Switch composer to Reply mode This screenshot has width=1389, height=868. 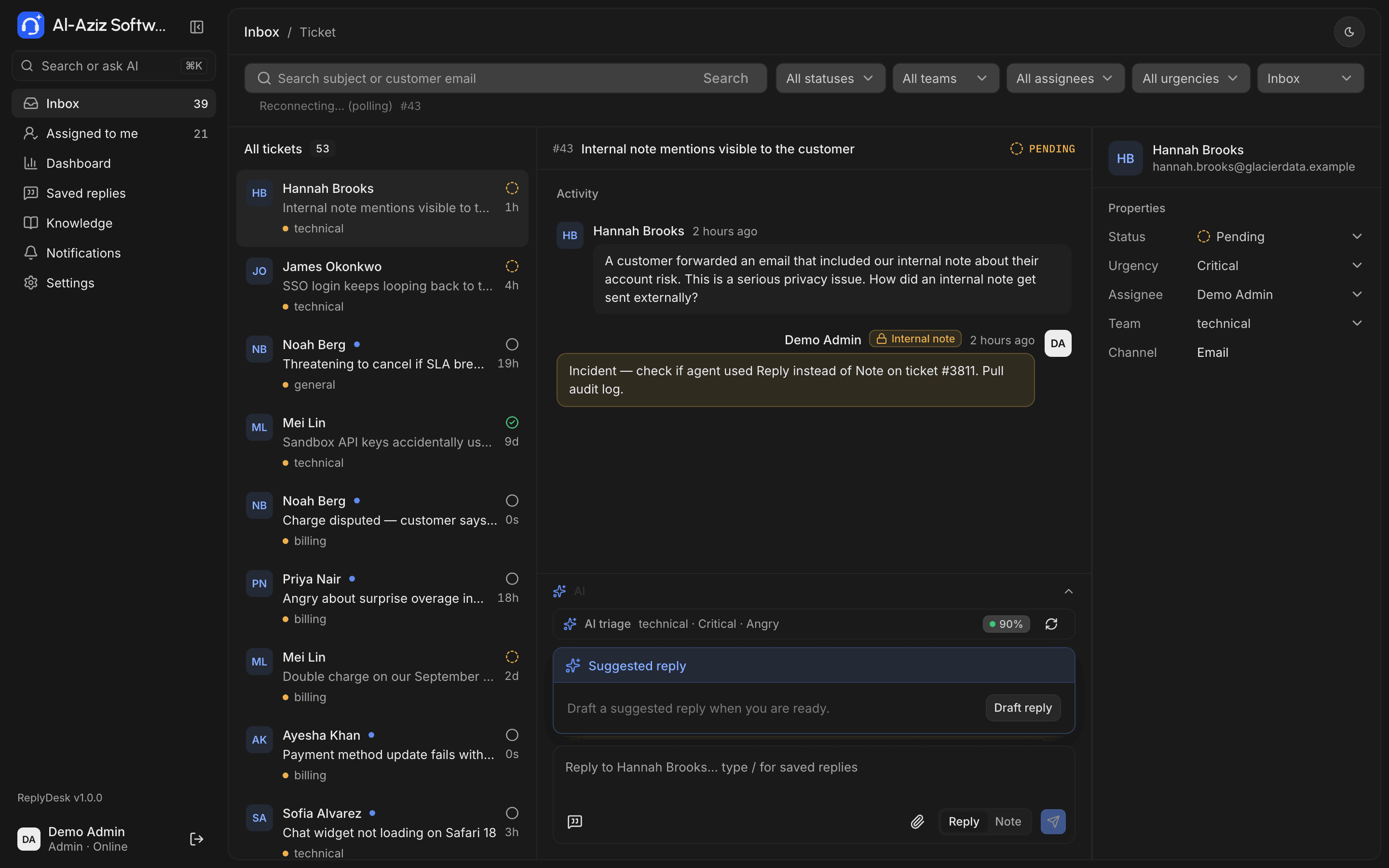pos(964,822)
